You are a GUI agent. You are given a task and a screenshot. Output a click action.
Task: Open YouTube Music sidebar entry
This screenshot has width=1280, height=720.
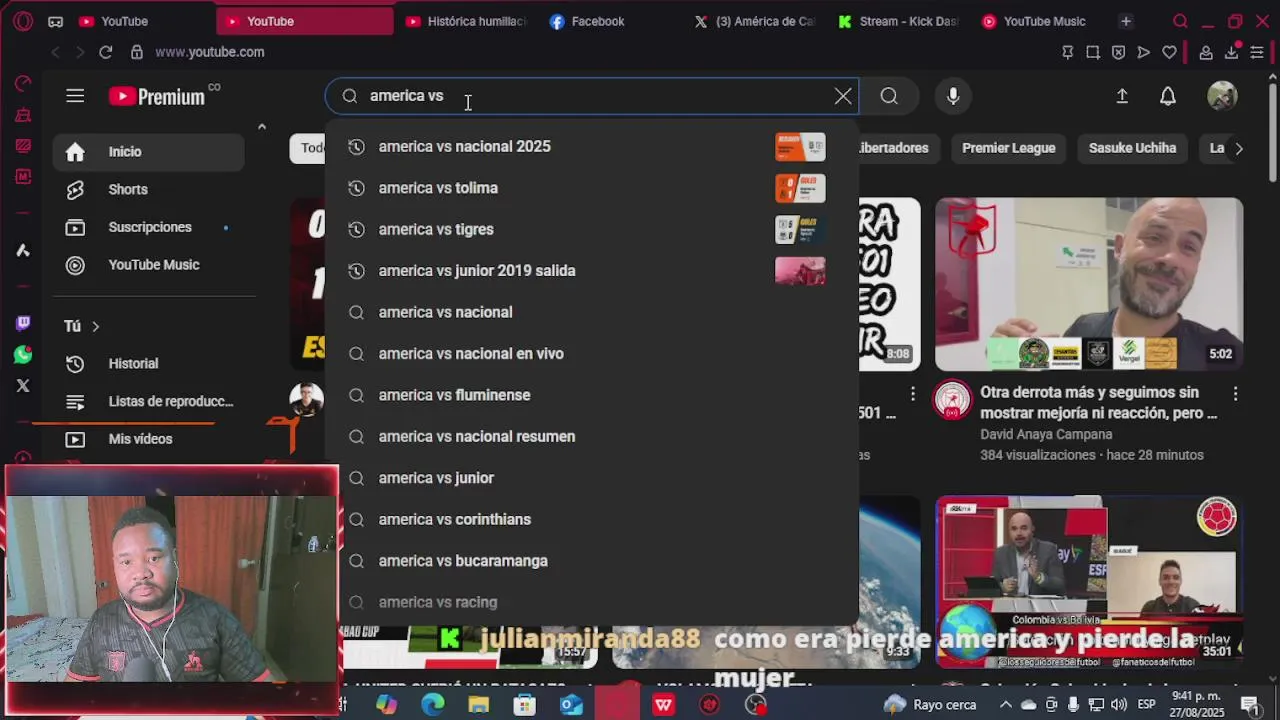148,265
